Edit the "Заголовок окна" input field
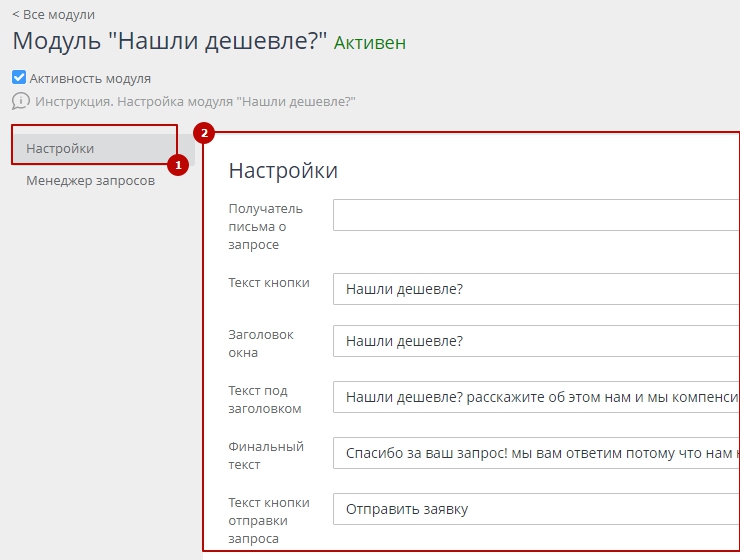This screenshot has width=740, height=560. (536, 341)
